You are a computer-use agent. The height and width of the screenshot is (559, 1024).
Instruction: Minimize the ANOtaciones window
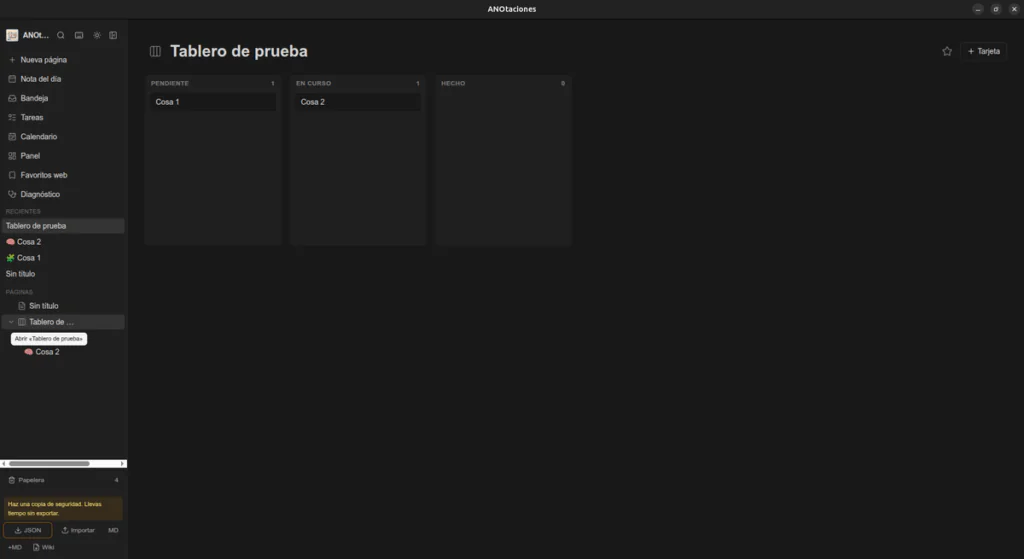click(x=978, y=9)
